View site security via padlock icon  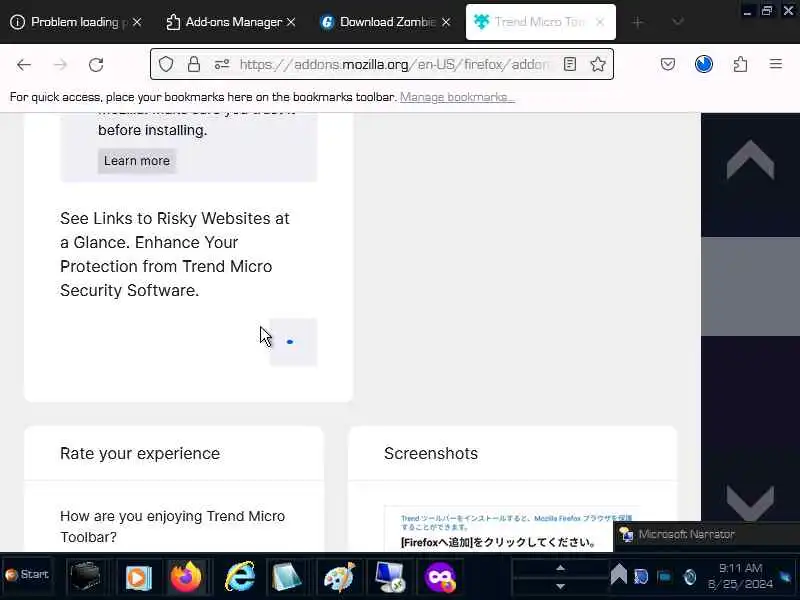coord(194,64)
